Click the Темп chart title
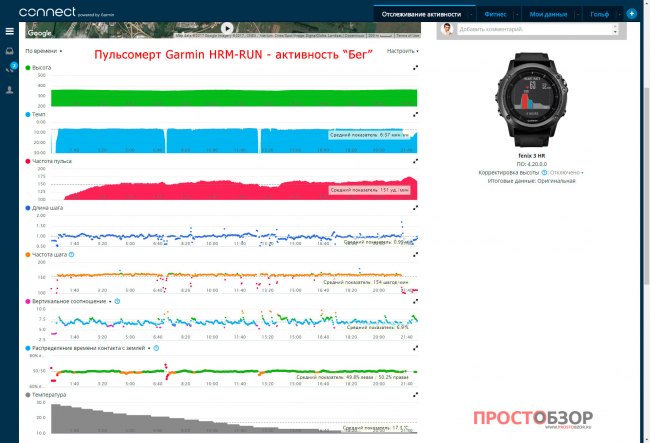The image size is (650, 443). tap(39, 114)
